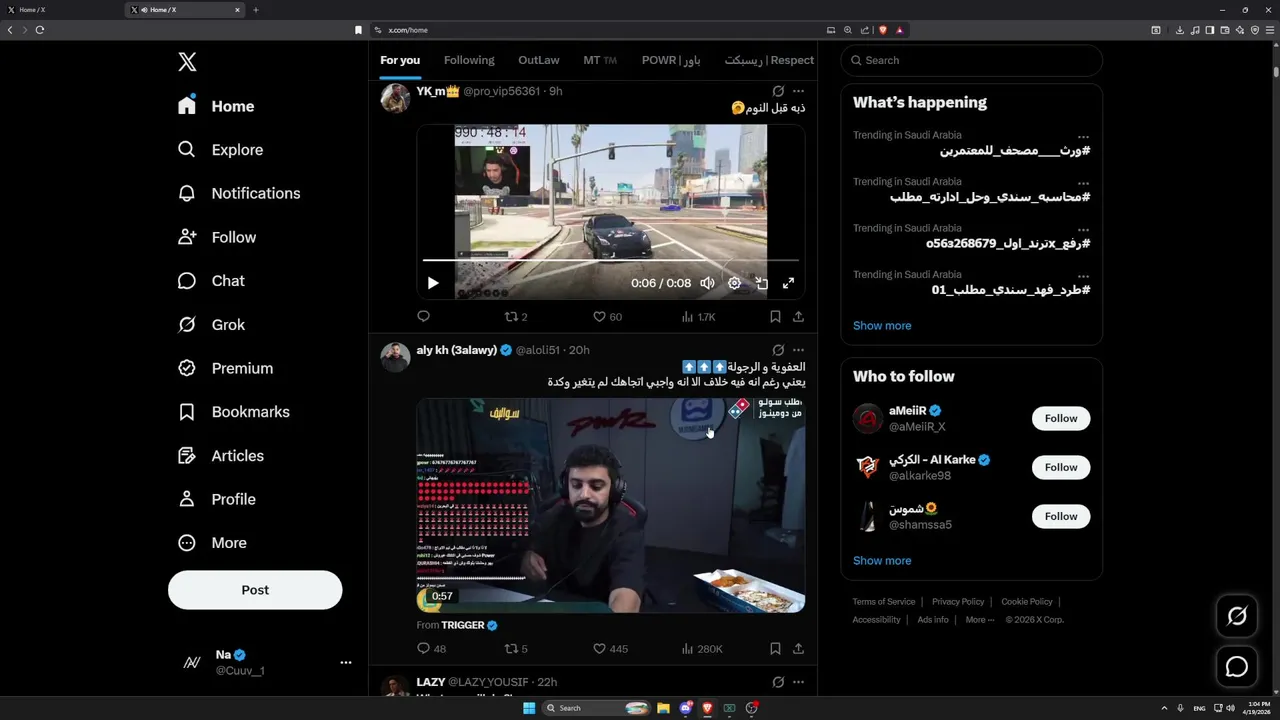Reload the page in browser toolbar
This screenshot has width=1280, height=720.
40,30
